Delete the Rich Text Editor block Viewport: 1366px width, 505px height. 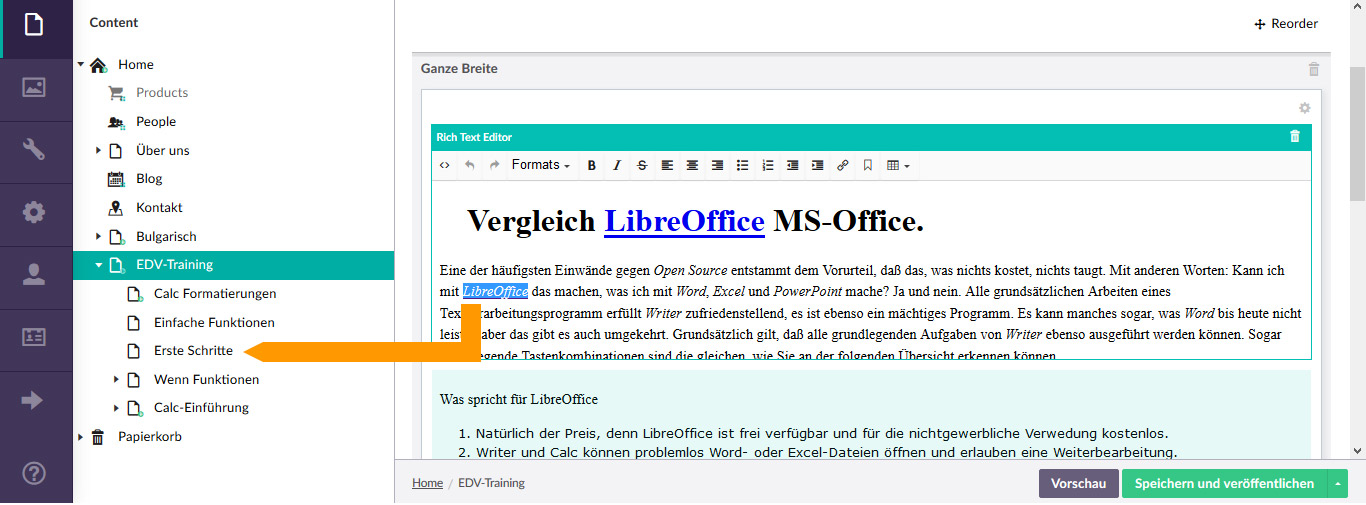(1295, 137)
